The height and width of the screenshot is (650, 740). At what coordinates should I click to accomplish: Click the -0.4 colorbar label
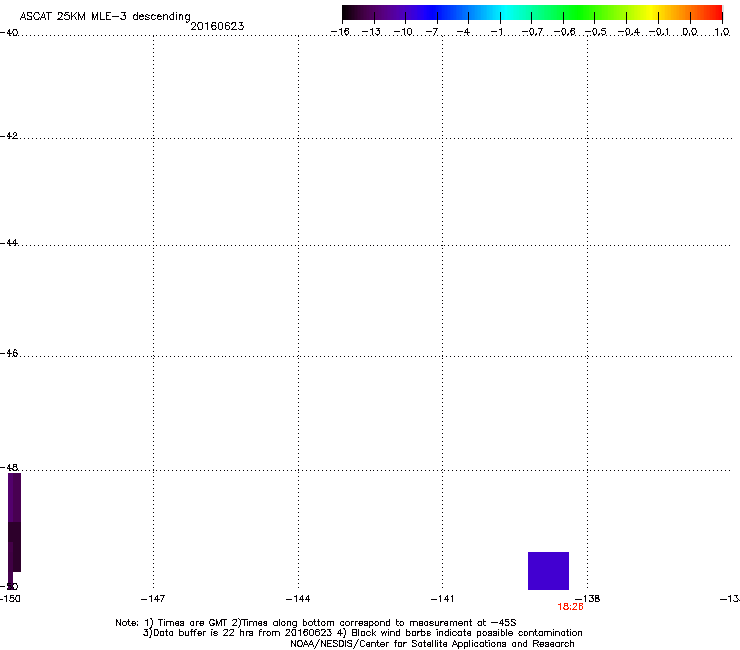(x=629, y=32)
